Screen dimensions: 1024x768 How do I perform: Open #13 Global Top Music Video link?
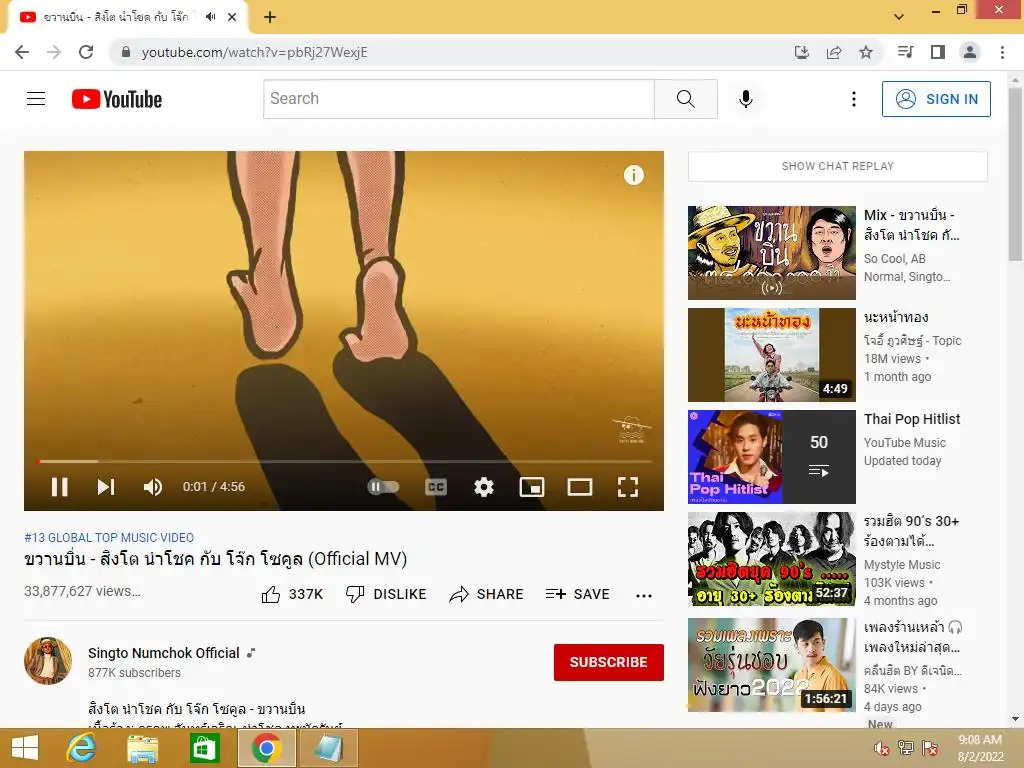[x=109, y=537]
